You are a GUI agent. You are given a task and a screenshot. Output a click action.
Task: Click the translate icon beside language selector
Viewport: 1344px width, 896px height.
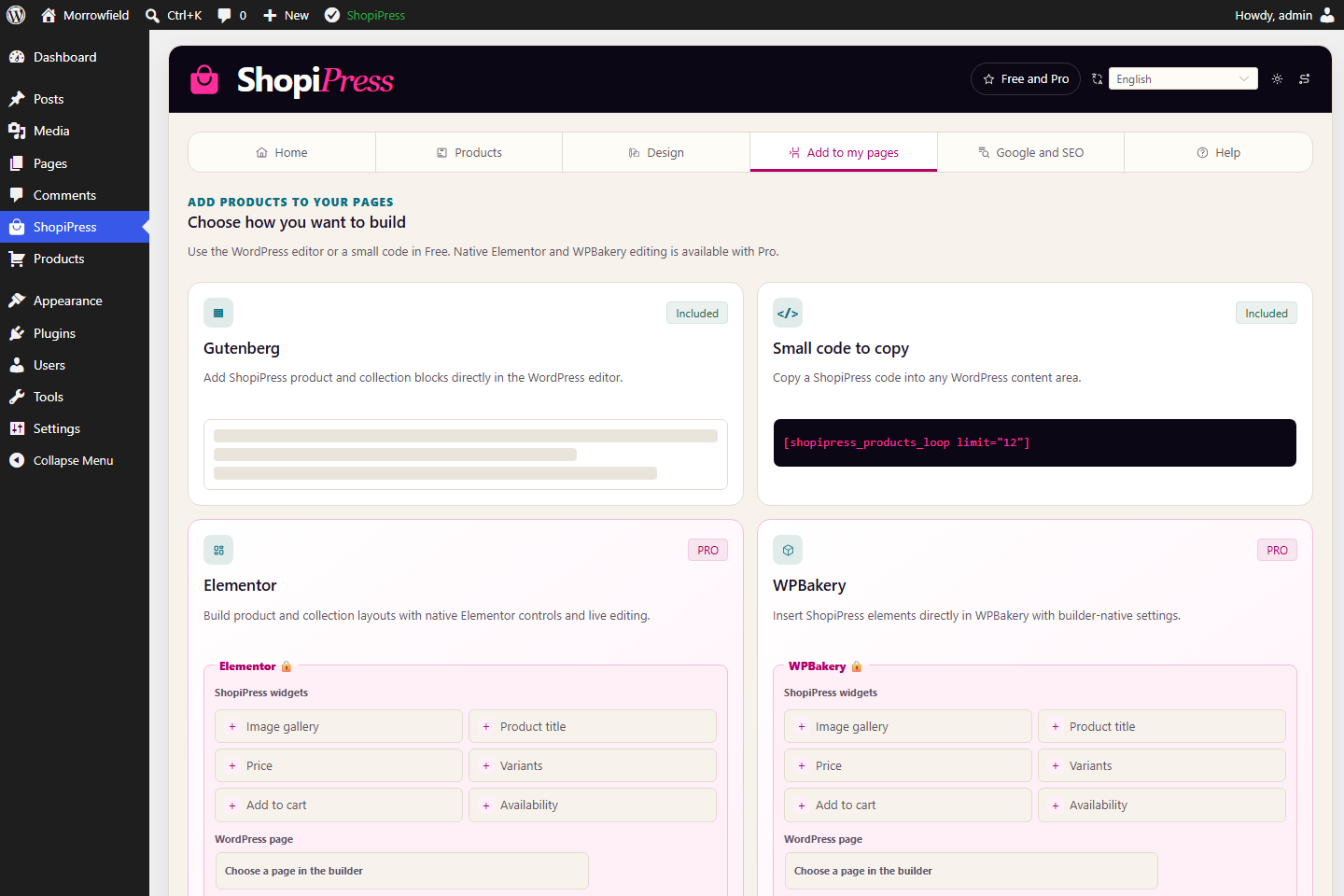pyautogui.click(x=1098, y=79)
